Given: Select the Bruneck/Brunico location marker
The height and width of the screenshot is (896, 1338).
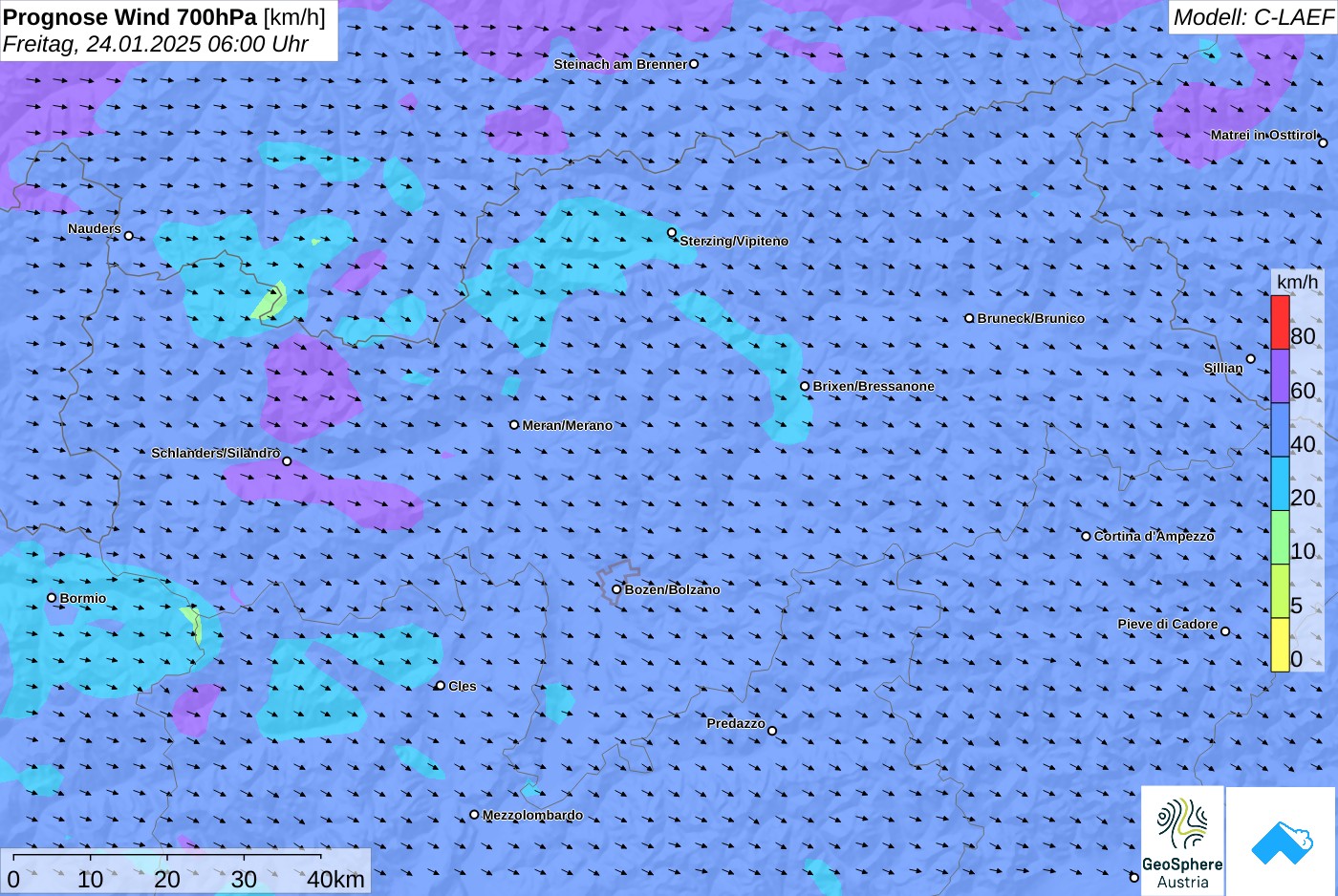Looking at the screenshot, I should pyautogui.click(x=969, y=318).
